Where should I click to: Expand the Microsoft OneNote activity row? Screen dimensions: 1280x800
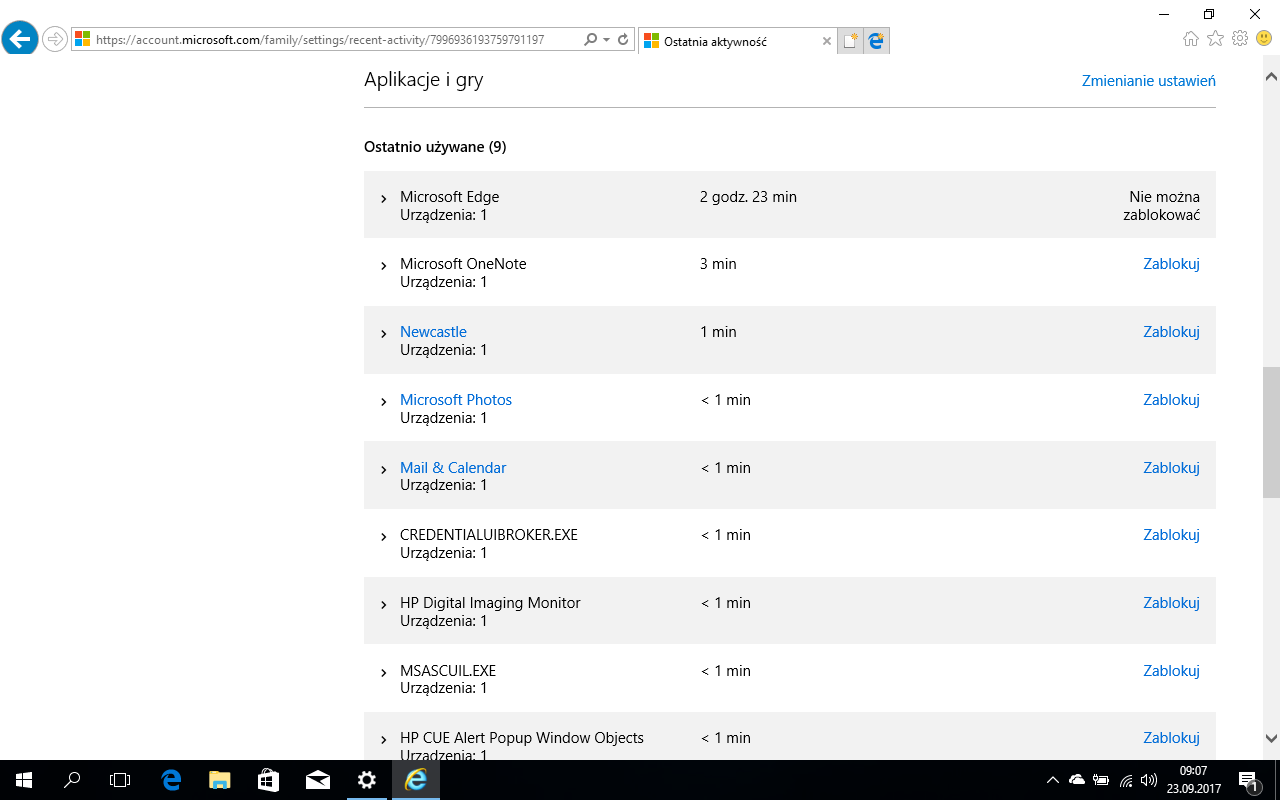pos(384,266)
